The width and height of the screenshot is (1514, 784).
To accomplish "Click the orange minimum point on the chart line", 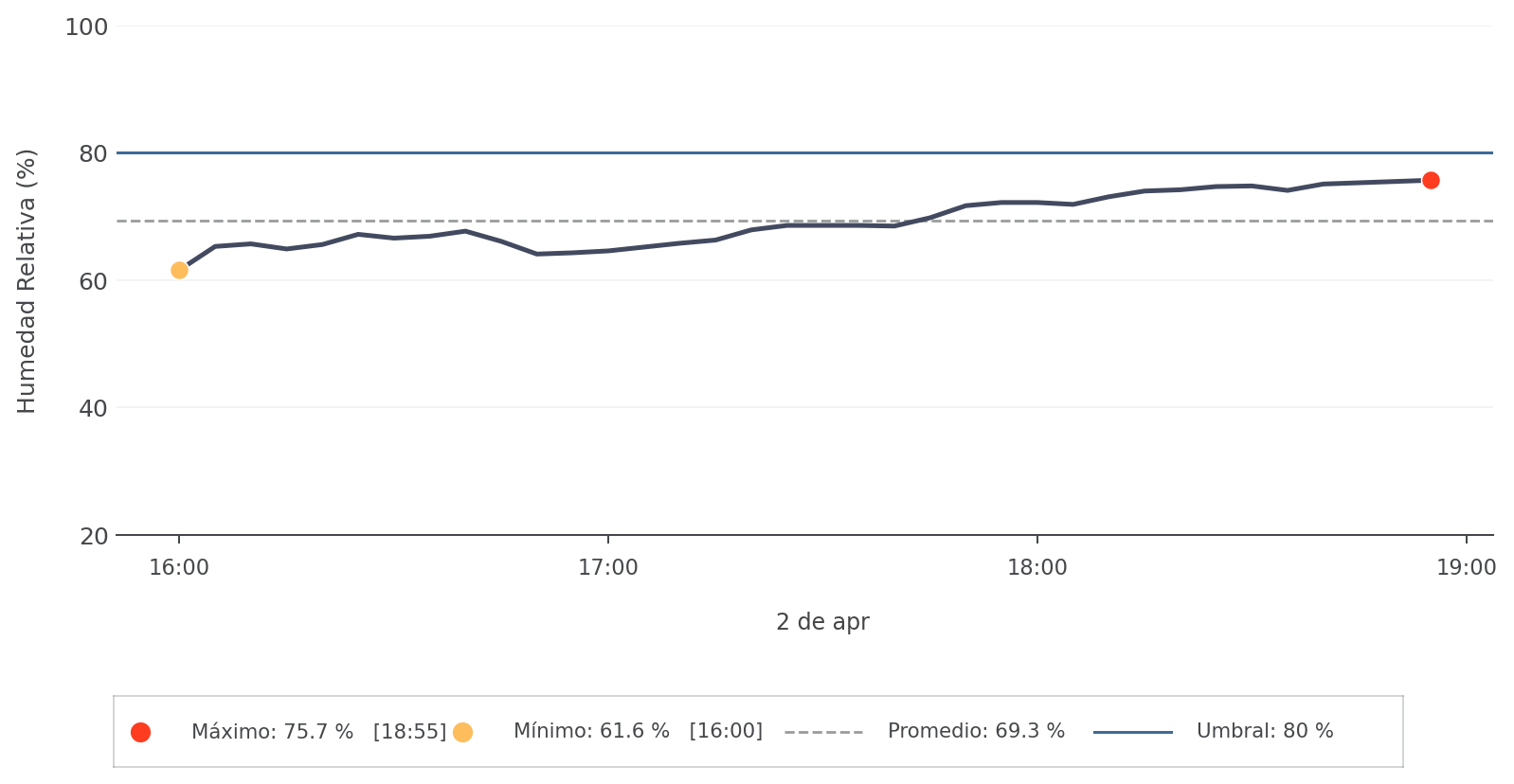I will [x=179, y=270].
